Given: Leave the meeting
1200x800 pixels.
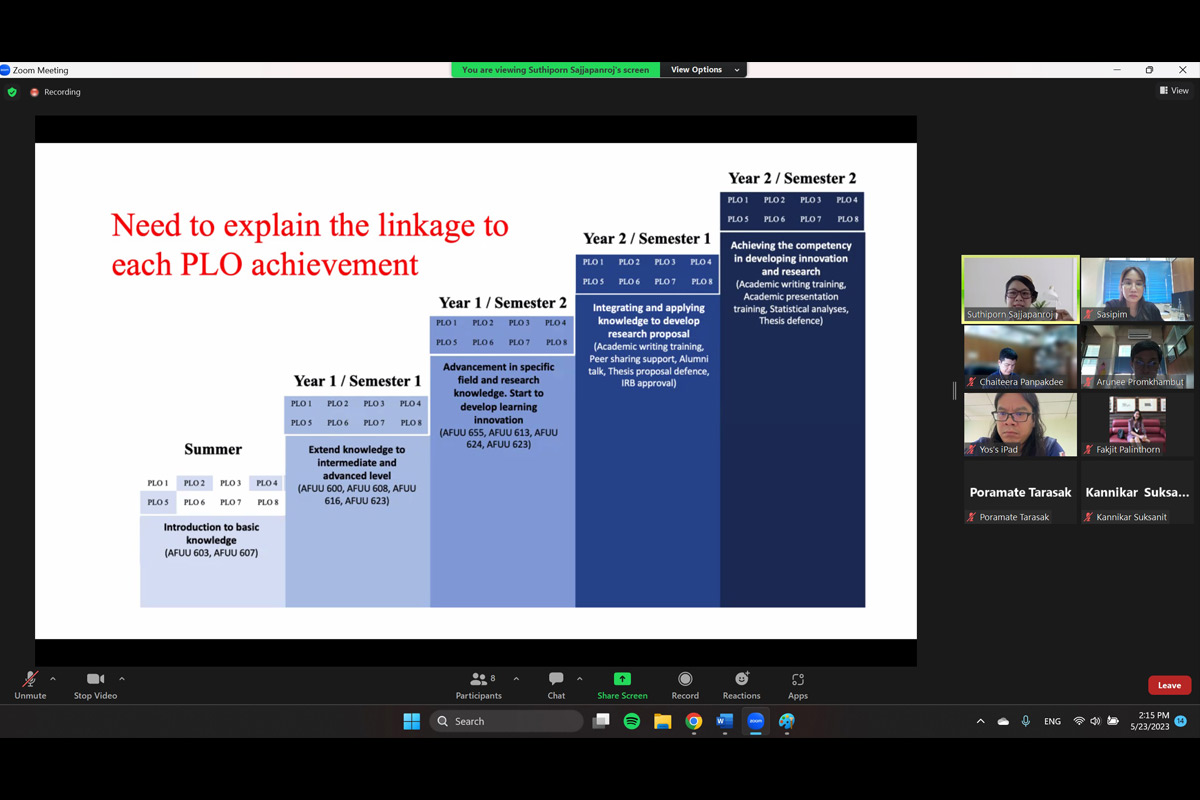Looking at the screenshot, I should coord(1169,685).
